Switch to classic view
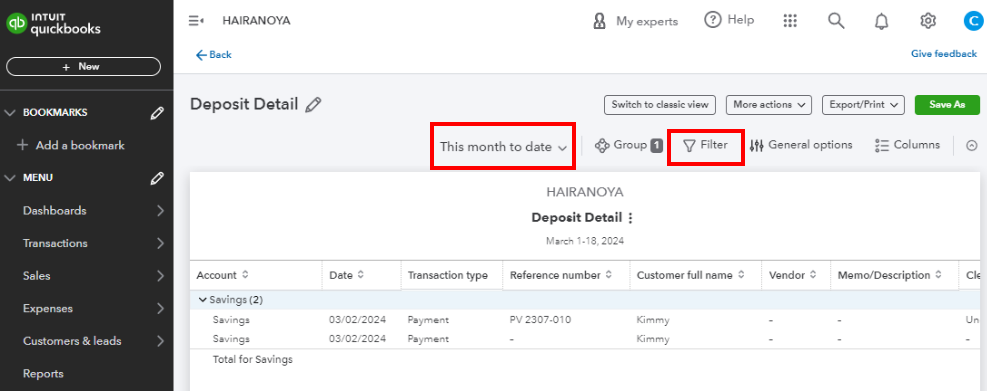Screen dimensions: 987x391 point(660,105)
